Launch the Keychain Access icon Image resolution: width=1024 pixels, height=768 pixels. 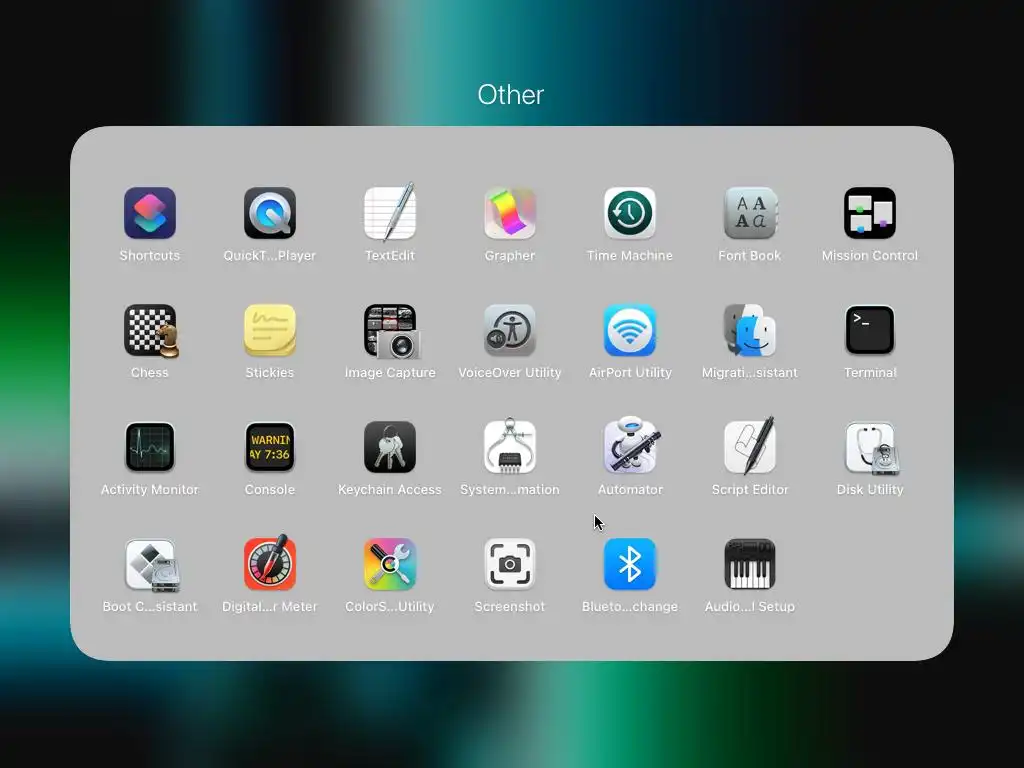390,447
